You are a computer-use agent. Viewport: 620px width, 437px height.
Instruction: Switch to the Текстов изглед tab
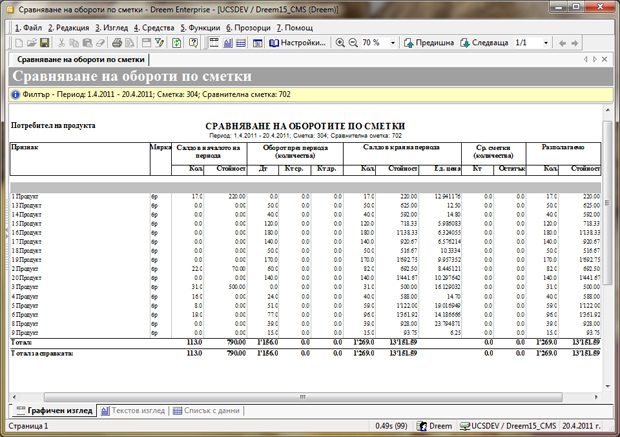(133, 411)
